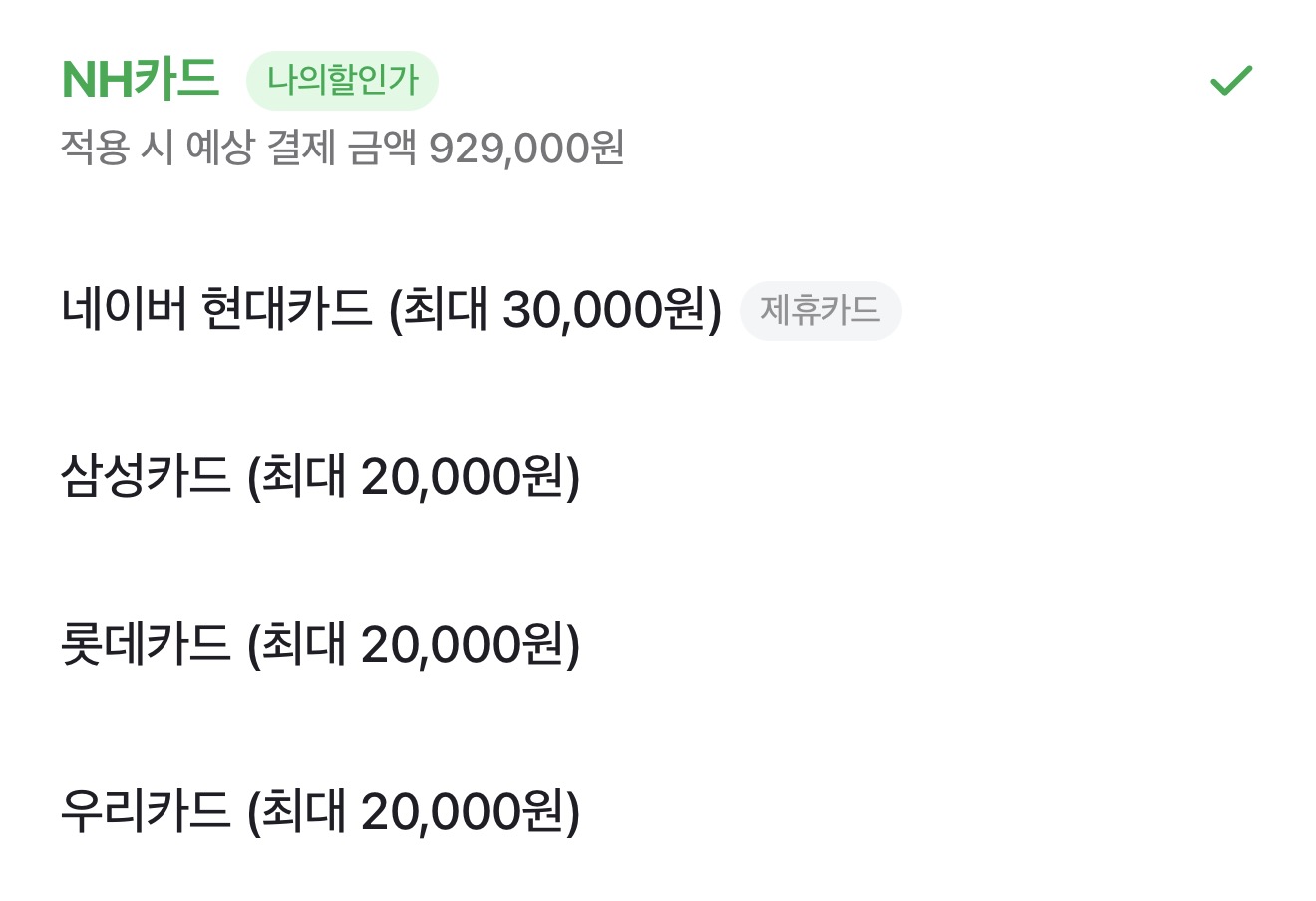Image resolution: width=1316 pixels, height=901 pixels.
Task: Choose 네이버 현대카드 as the card
Action: tap(216, 310)
